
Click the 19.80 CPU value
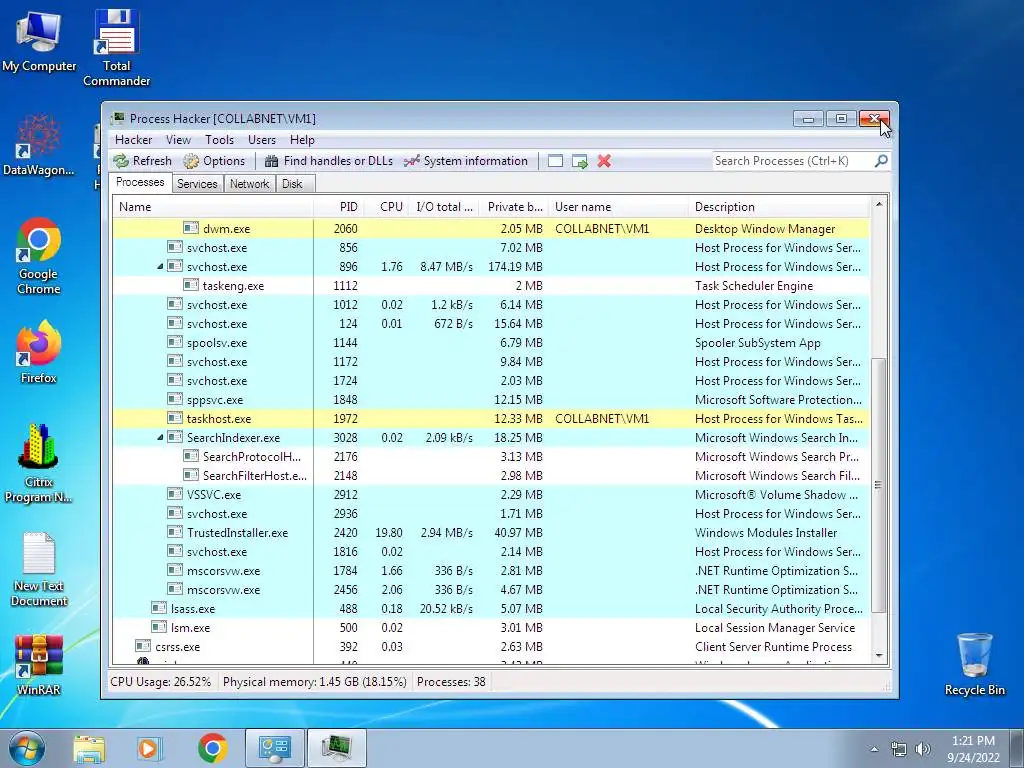[389, 533]
